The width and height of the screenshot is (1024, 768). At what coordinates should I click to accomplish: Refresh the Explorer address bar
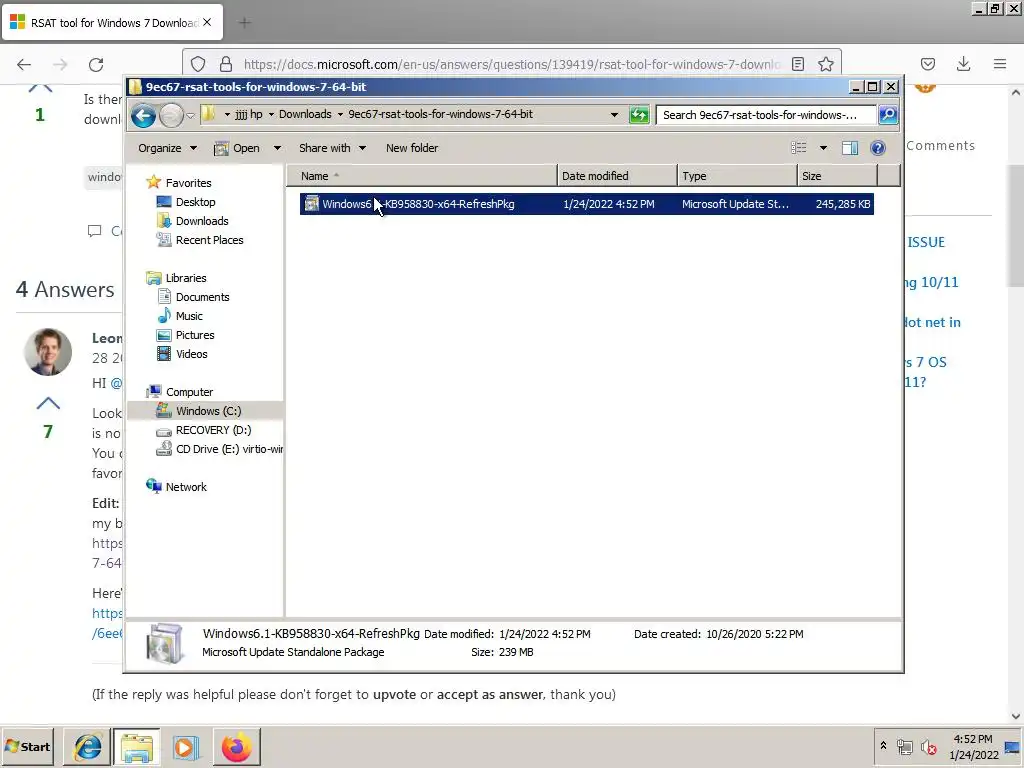pyautogui.click(x=639, y=115)
